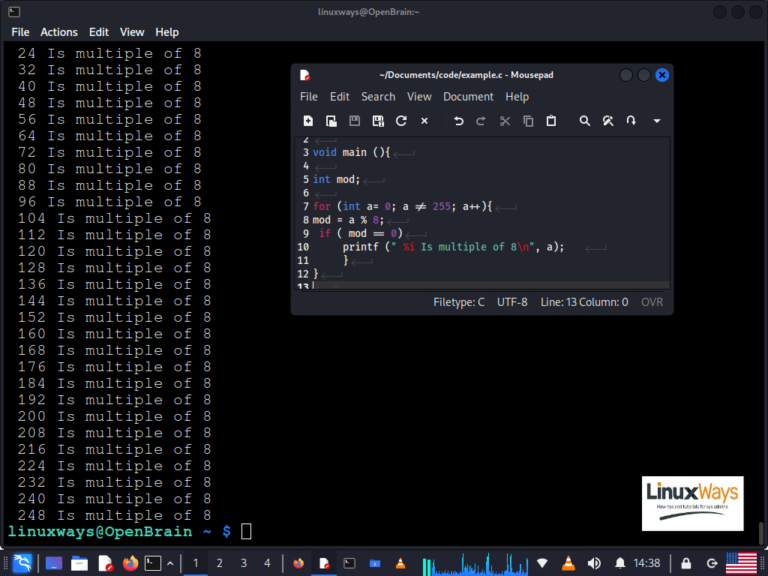Open the file manager launcher in taskbar
This screenshot has height=576, width=768.
point(79,563)
